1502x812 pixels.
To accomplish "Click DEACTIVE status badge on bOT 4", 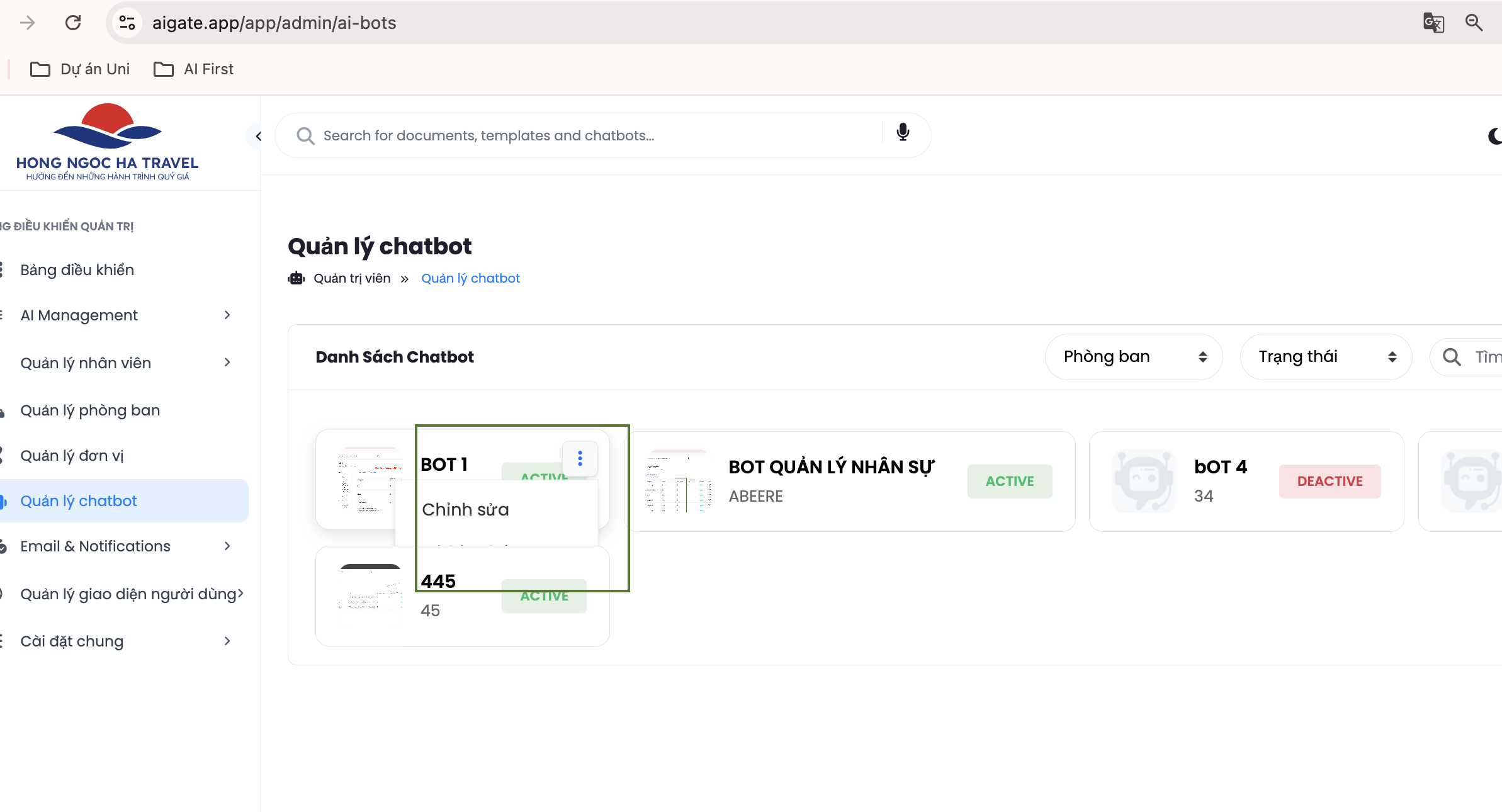I will click(x=1330, y=481).
